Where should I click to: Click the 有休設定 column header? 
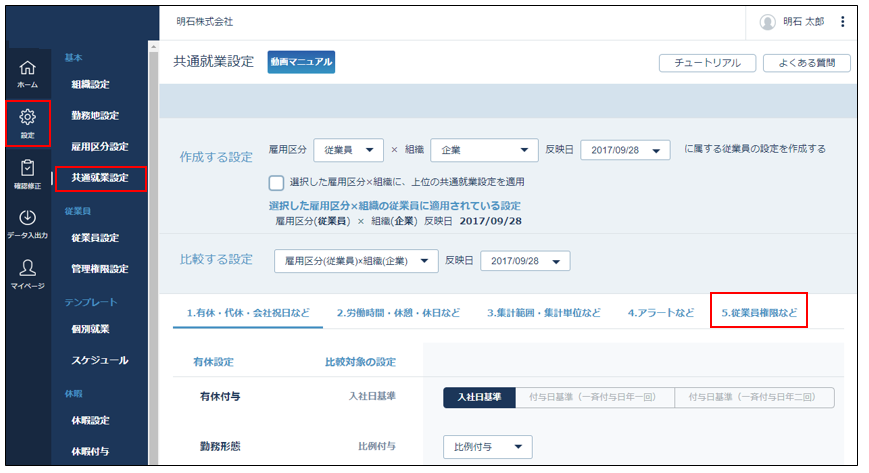coord(213,362)
